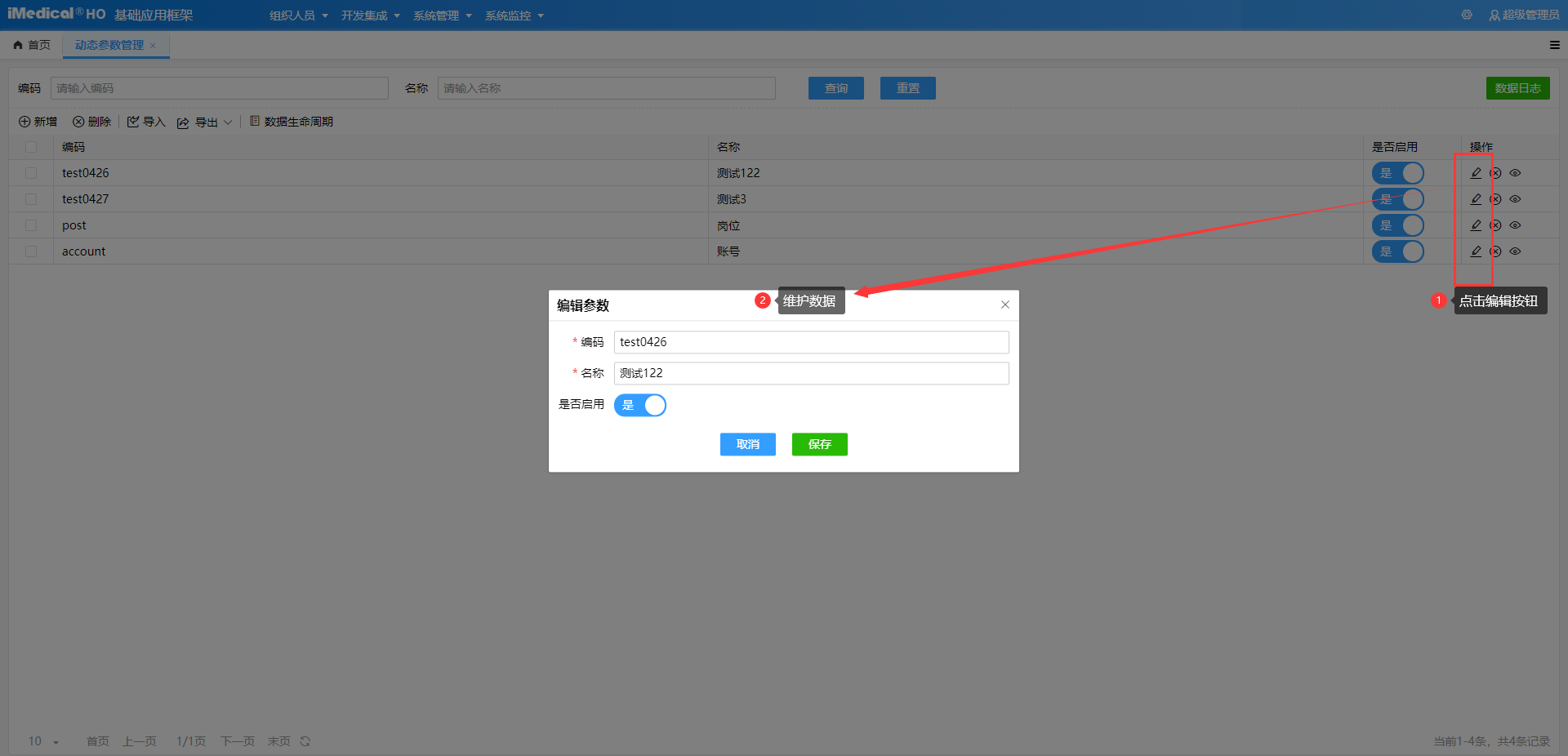
Task: Open the 组织人员 menu
Action: 299,16
